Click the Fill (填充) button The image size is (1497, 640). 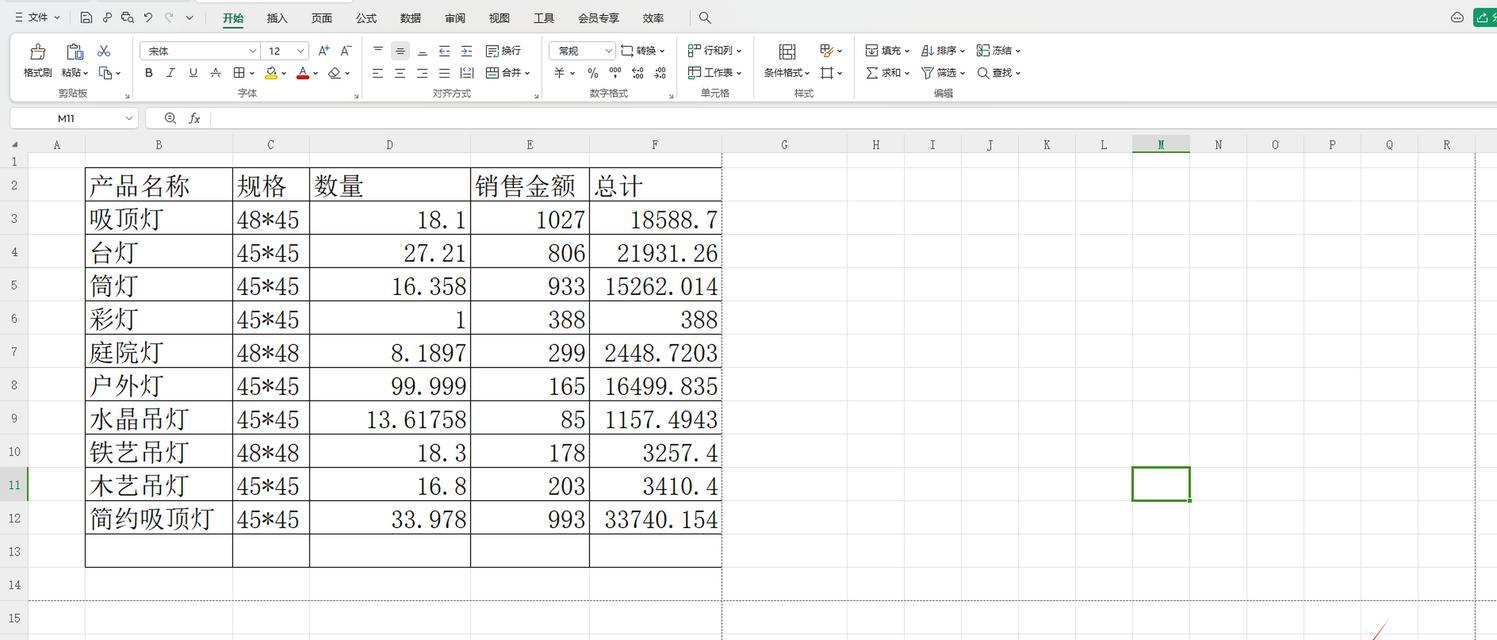point(888,50)
